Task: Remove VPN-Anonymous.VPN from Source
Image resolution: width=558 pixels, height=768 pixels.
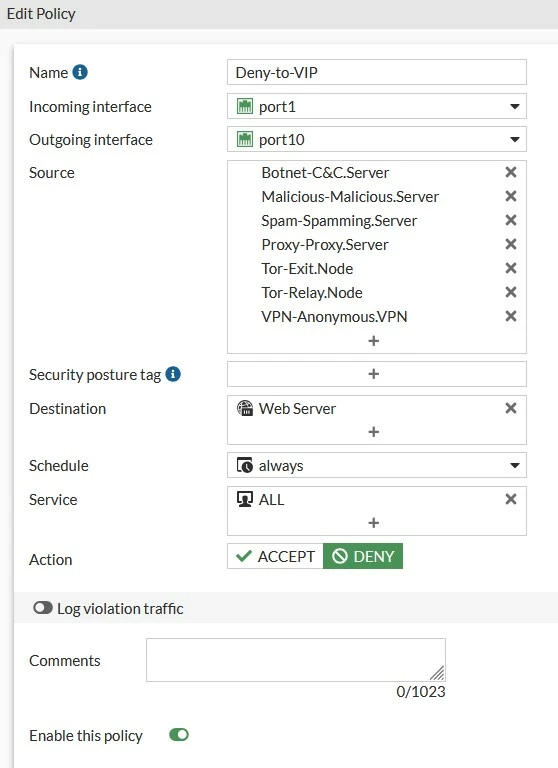Action: [510, 316]
